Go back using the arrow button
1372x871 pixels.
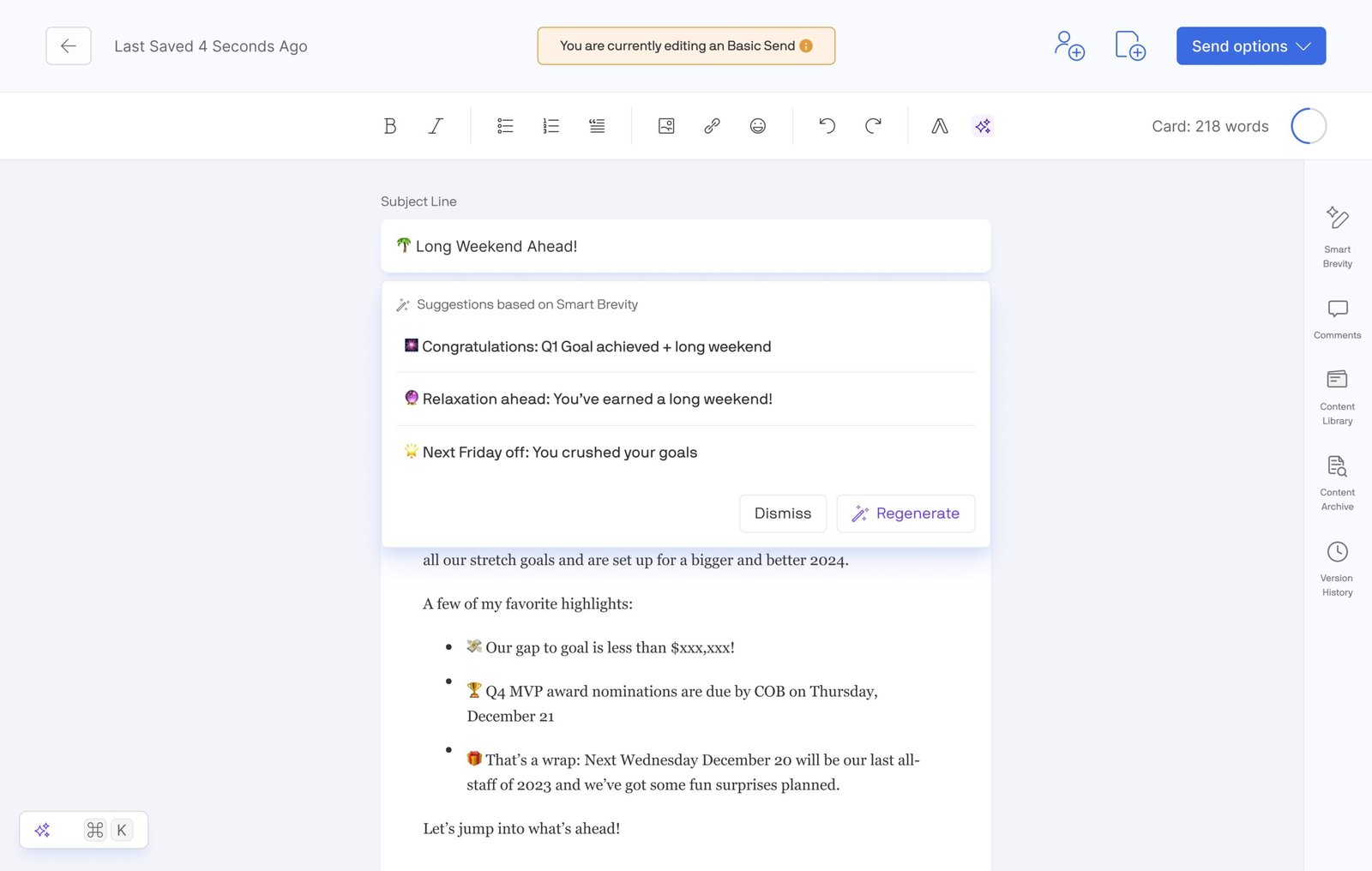[69, 46]
